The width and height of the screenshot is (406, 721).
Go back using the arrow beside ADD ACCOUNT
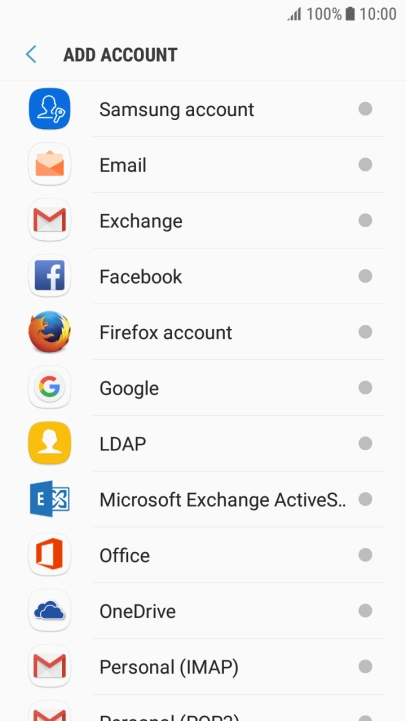(31, 54)
